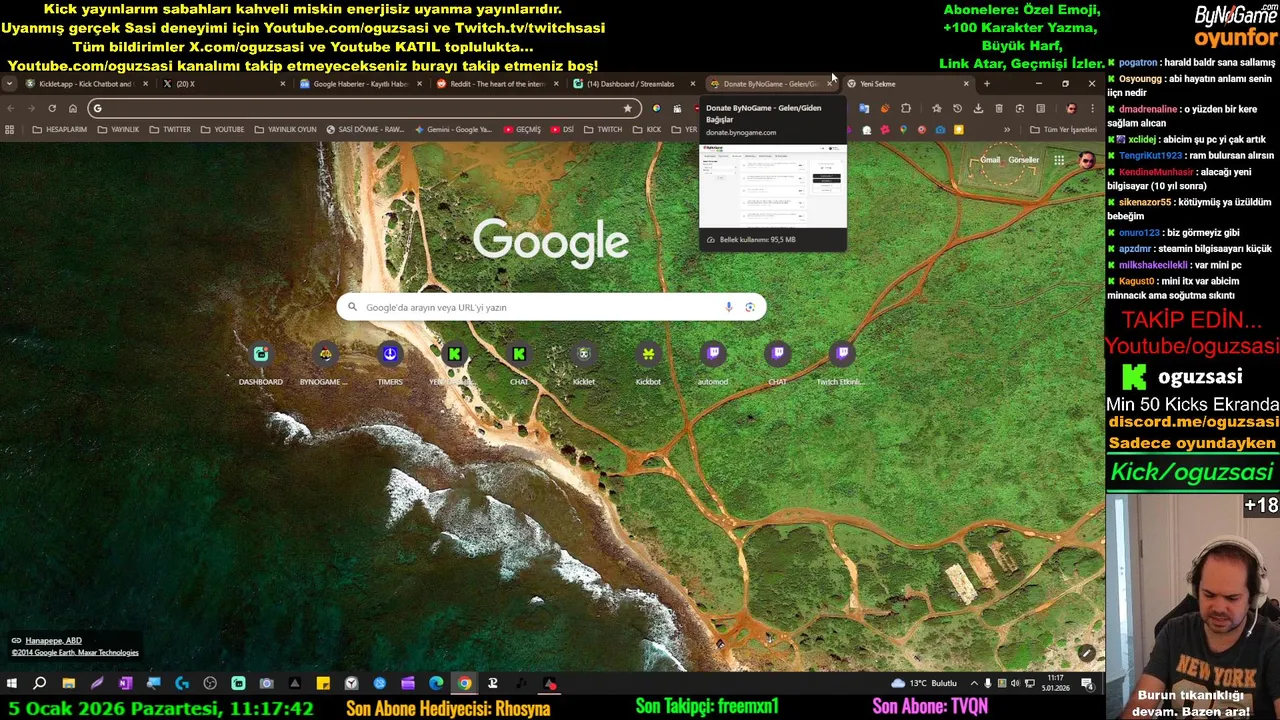Open the automod shortcut tile
Viewport: 1280px width, 720px height.
pyautogui.click(x=713, y=364)
